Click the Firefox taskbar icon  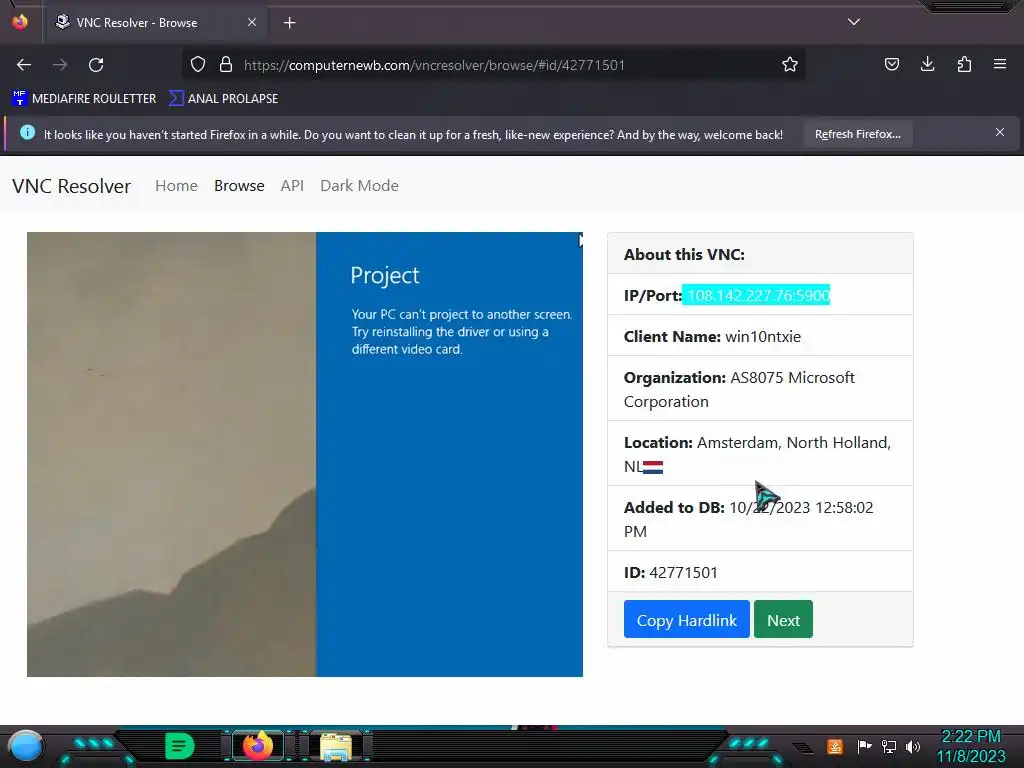point(257,746)
